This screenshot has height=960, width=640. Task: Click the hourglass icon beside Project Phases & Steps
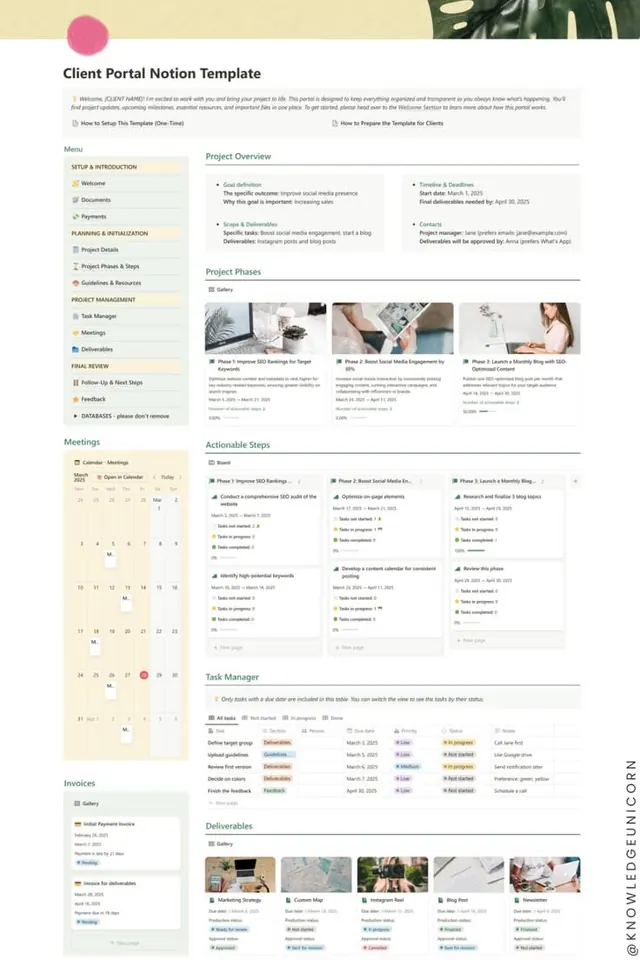pos(75,266)
